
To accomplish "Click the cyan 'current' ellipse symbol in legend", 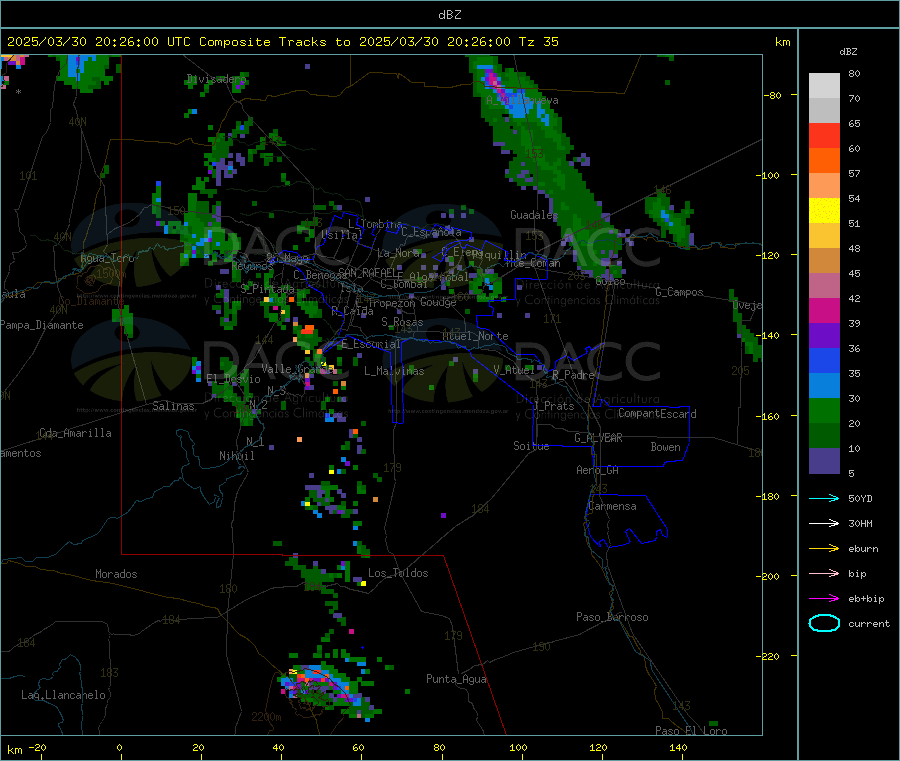I will pos(824,623).
